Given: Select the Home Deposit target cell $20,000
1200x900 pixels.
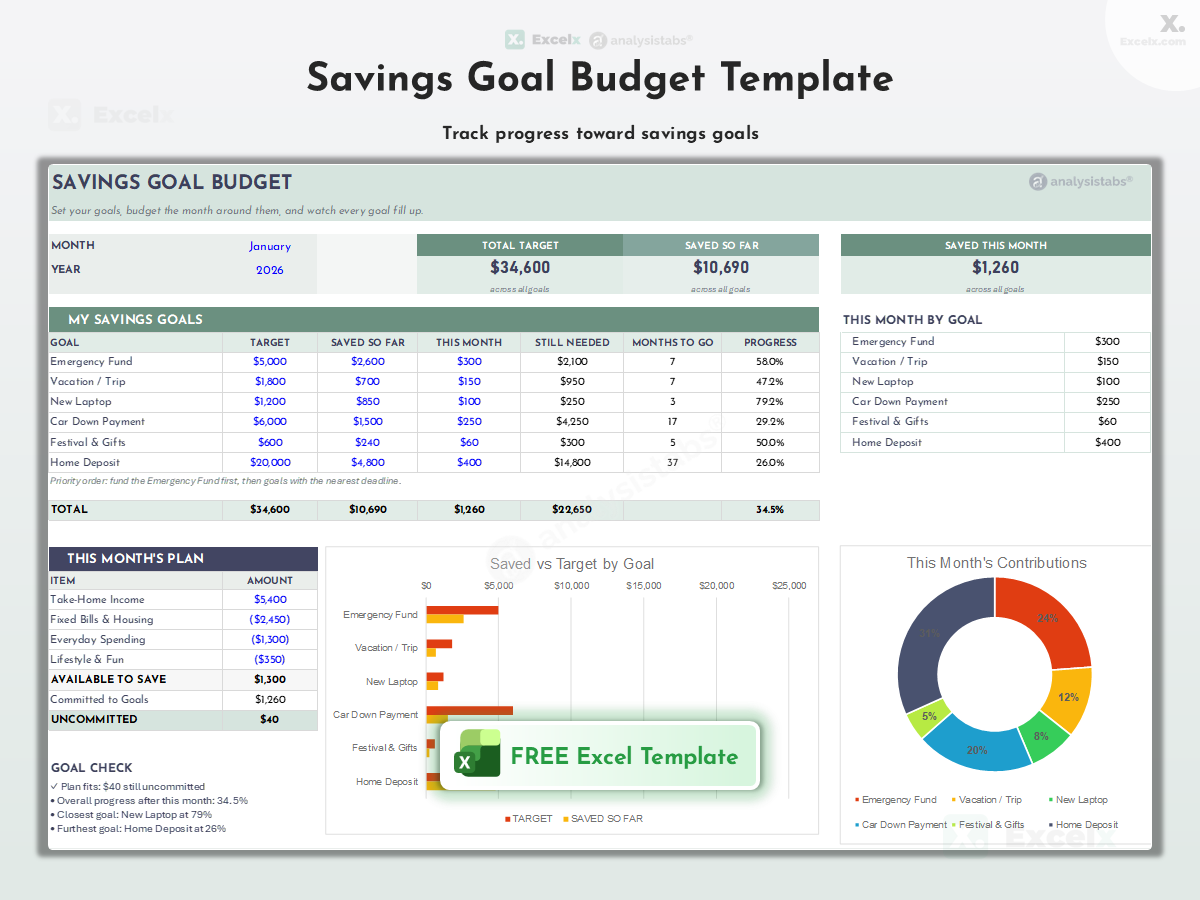Looking at the screenshot, I should click(x=270, y=462).
